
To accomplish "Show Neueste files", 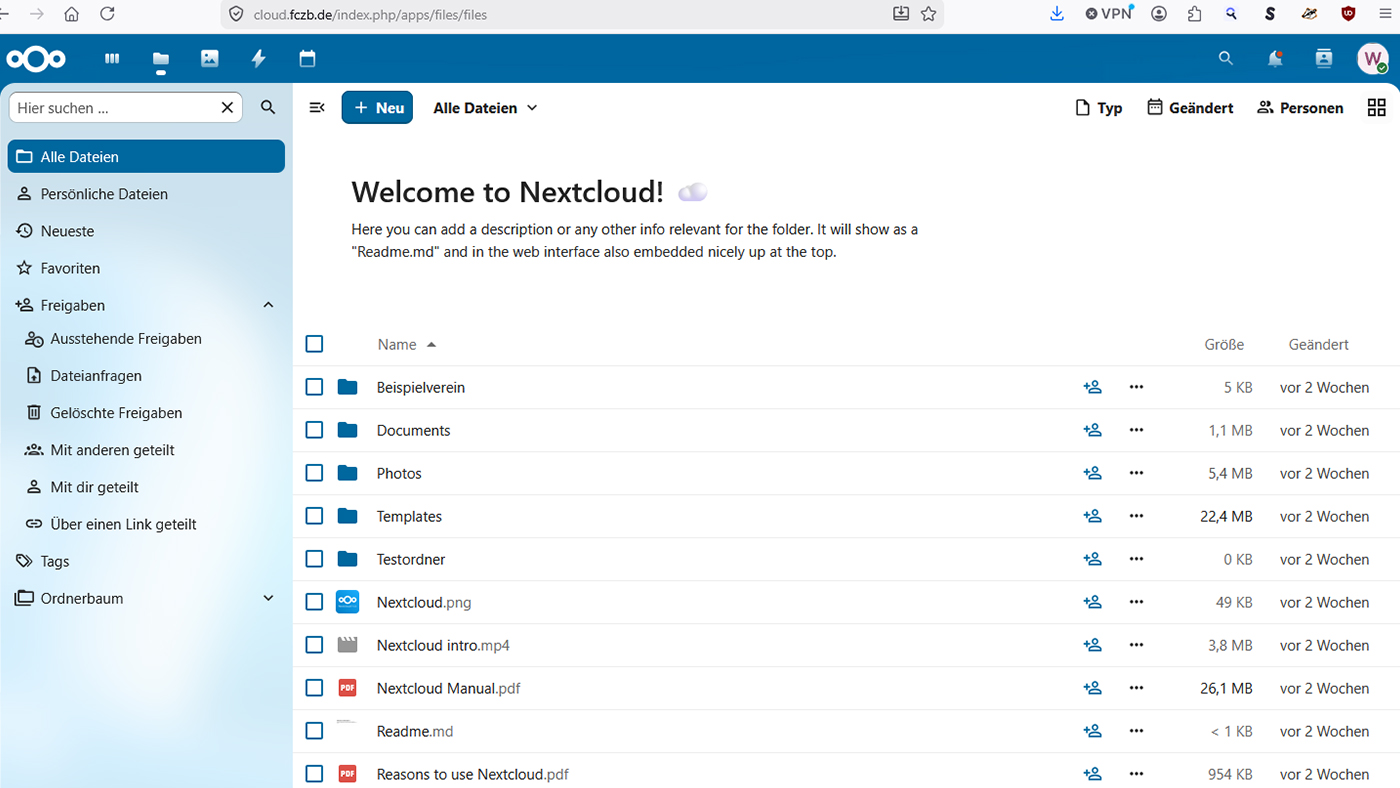I will [x=146, y=231].
